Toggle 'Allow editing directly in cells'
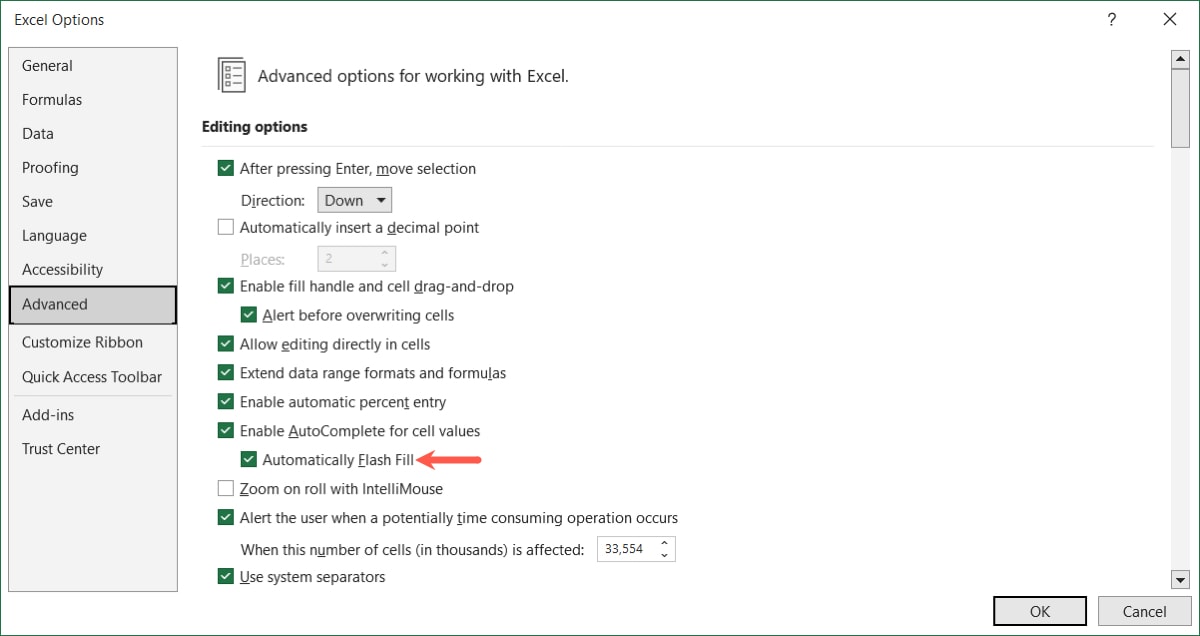This screenshot has width=1200, height=636. pyautogui.click(x=226, y=343)
